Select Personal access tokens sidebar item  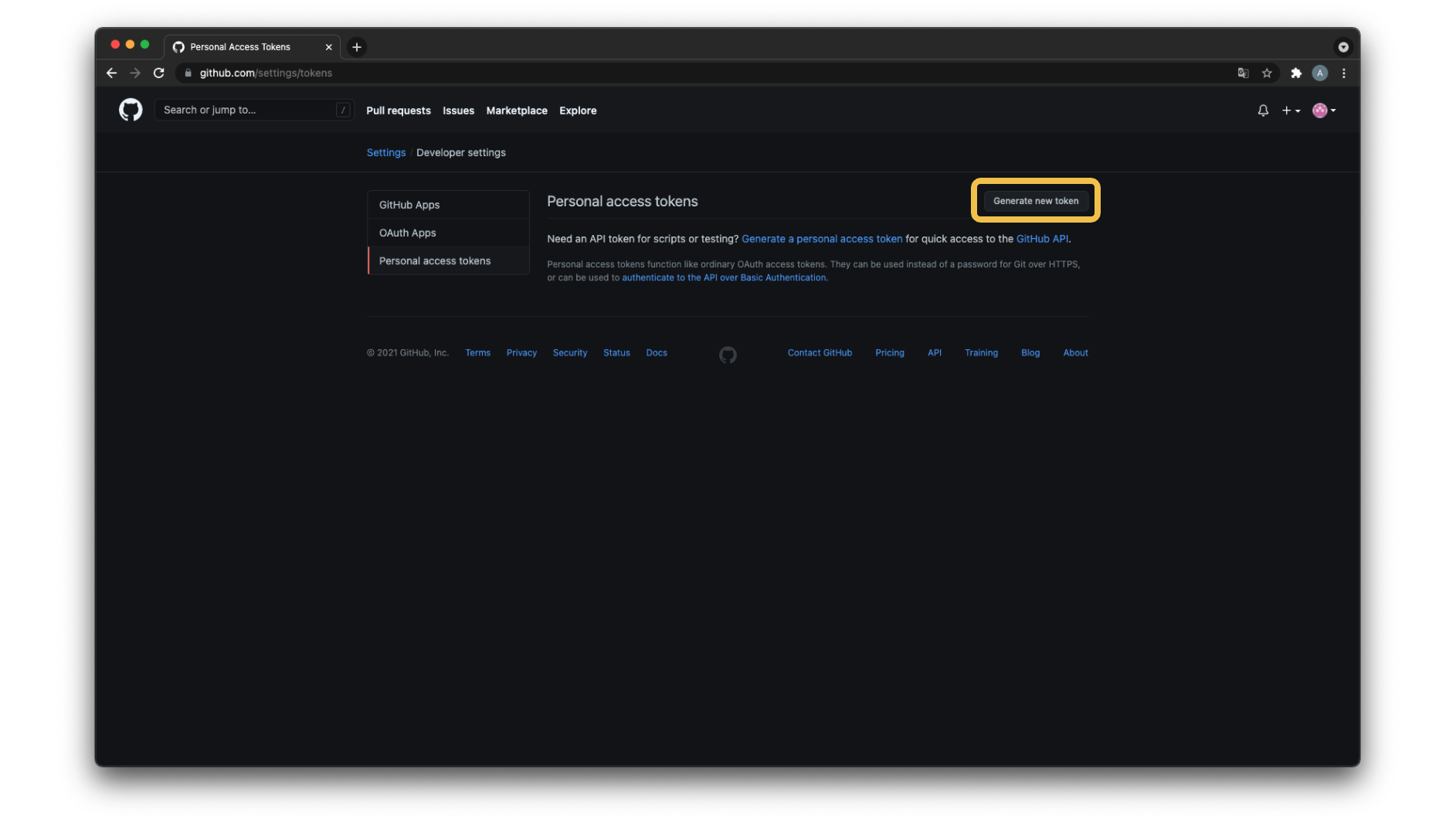pyautogui.click(x=448, y=260)
